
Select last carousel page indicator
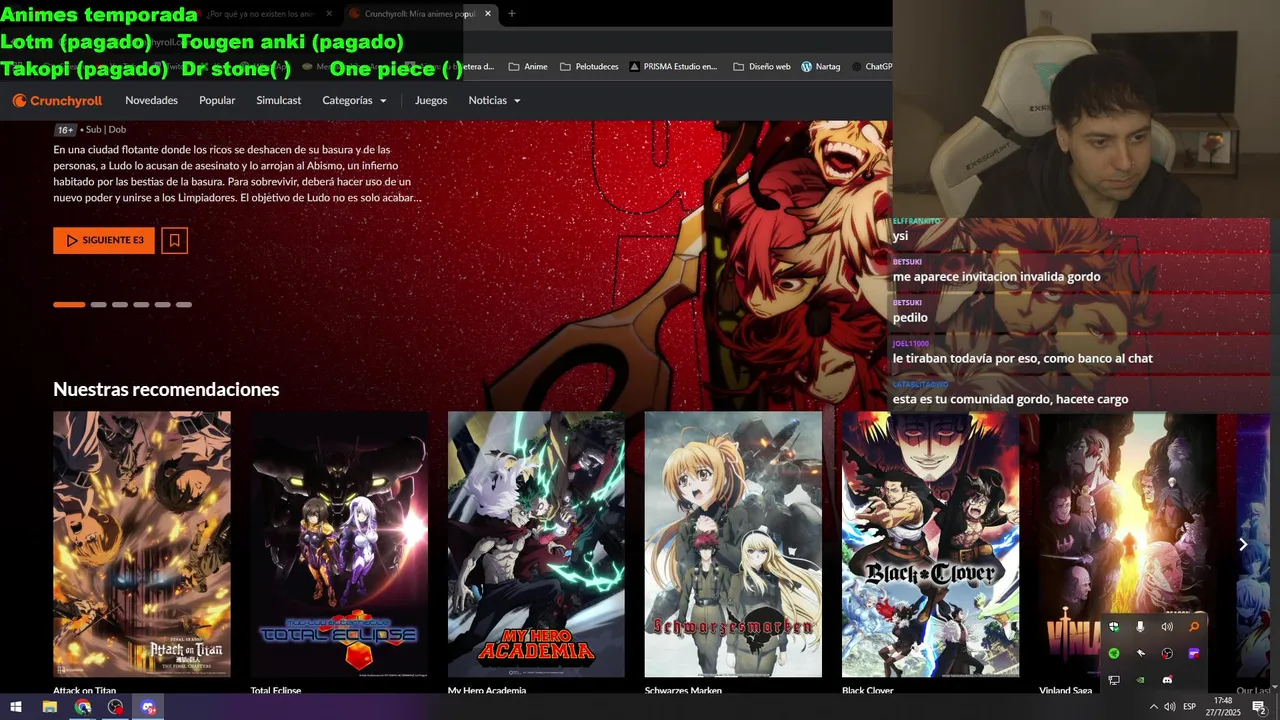click(x=184, y=304)
